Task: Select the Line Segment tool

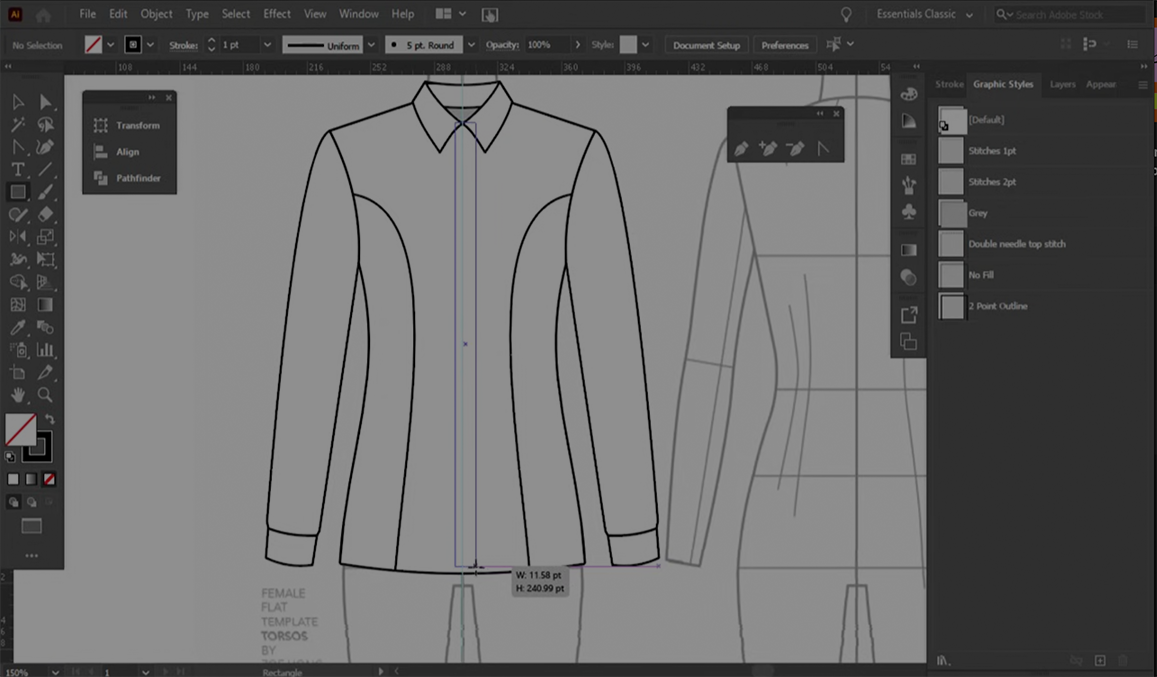Action: click(45, 169)
